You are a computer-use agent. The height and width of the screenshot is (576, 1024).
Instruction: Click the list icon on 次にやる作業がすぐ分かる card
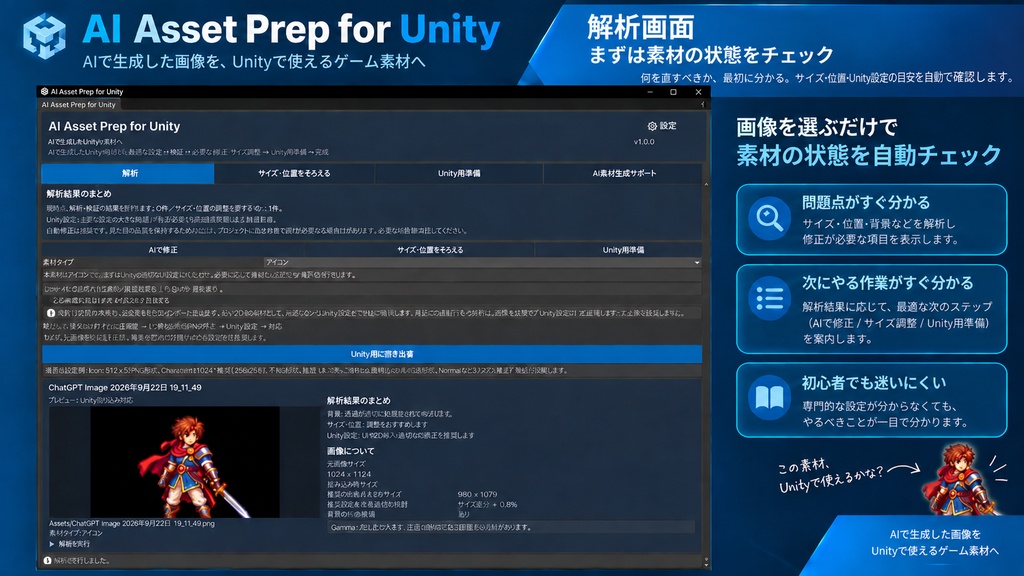(769, 299)
